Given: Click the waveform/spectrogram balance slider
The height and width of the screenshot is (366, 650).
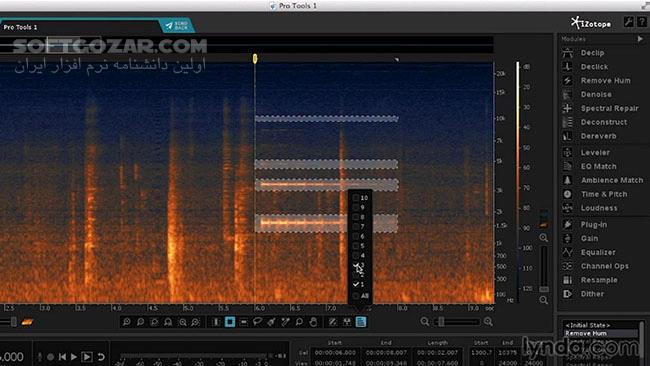Looking at the screenshot, I should coord(14,322).
